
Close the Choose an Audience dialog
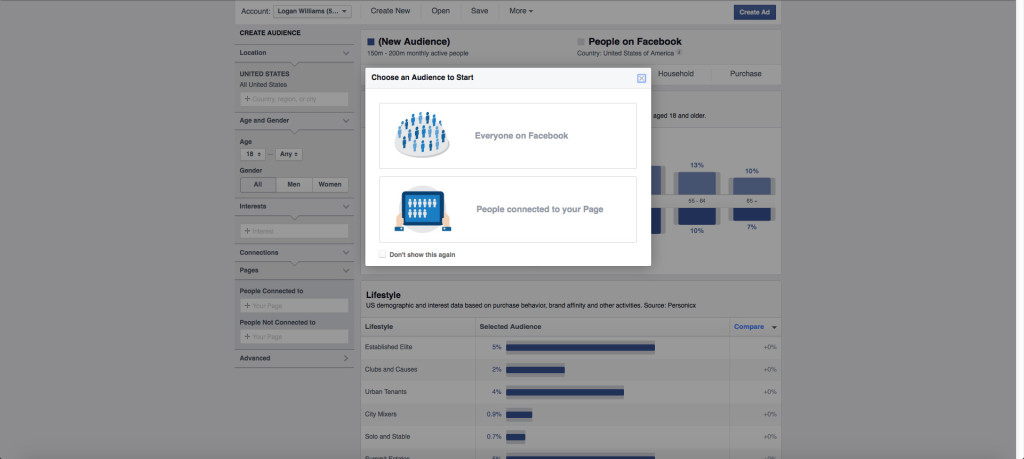[641, 78]
